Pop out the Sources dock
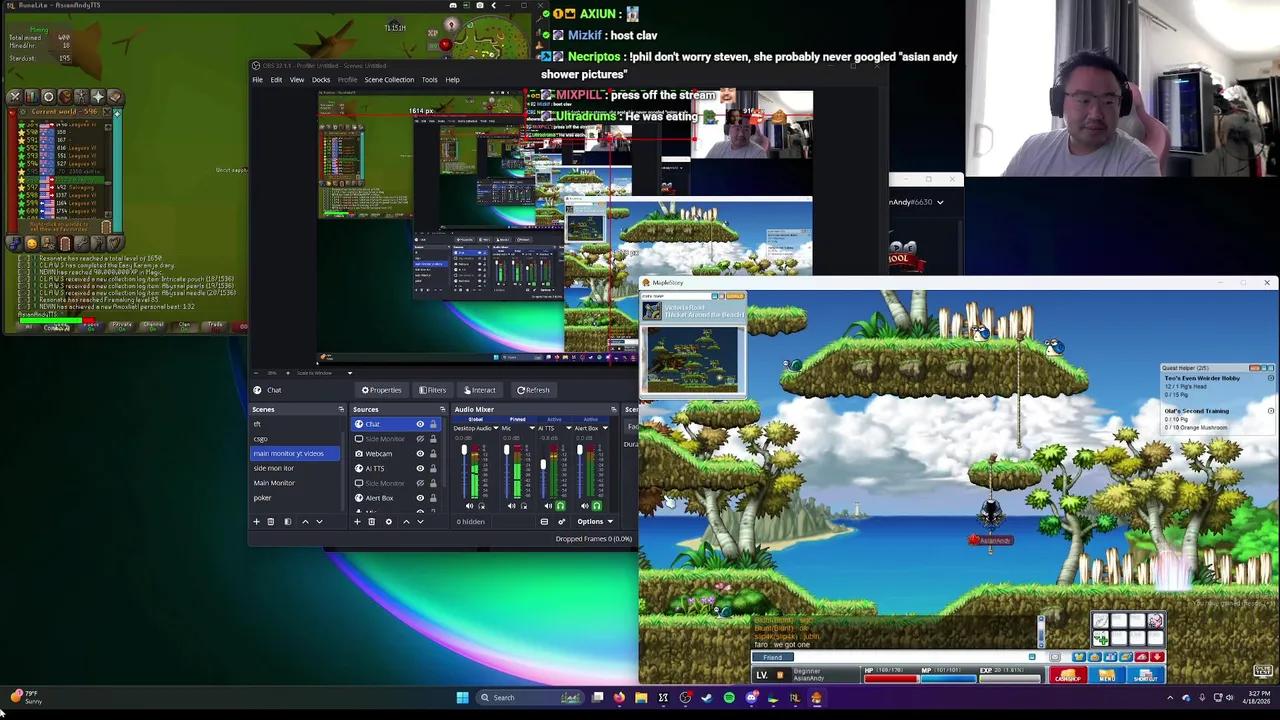The image size is (1280, 720). [442, 409]
